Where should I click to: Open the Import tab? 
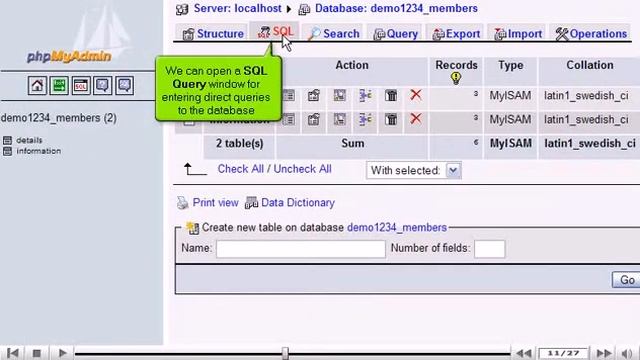517,33
